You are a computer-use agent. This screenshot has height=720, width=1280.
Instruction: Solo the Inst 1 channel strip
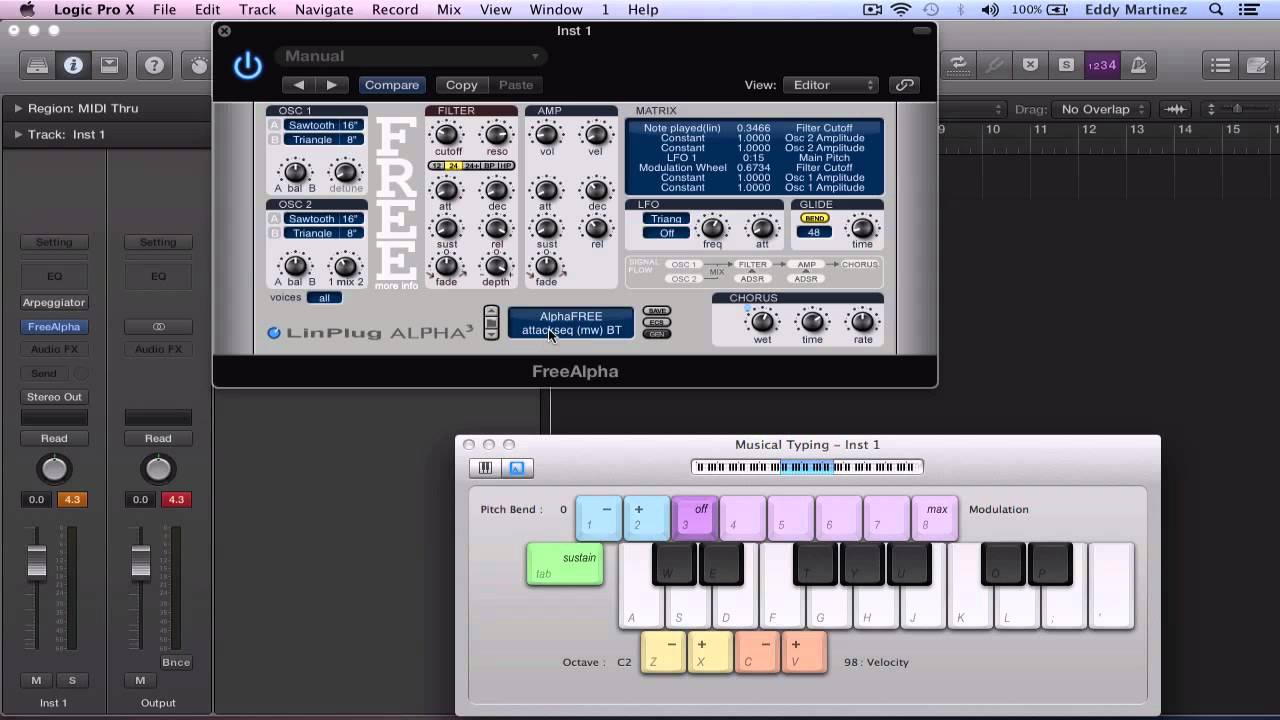pyautogui.click(x=72, y=681)
